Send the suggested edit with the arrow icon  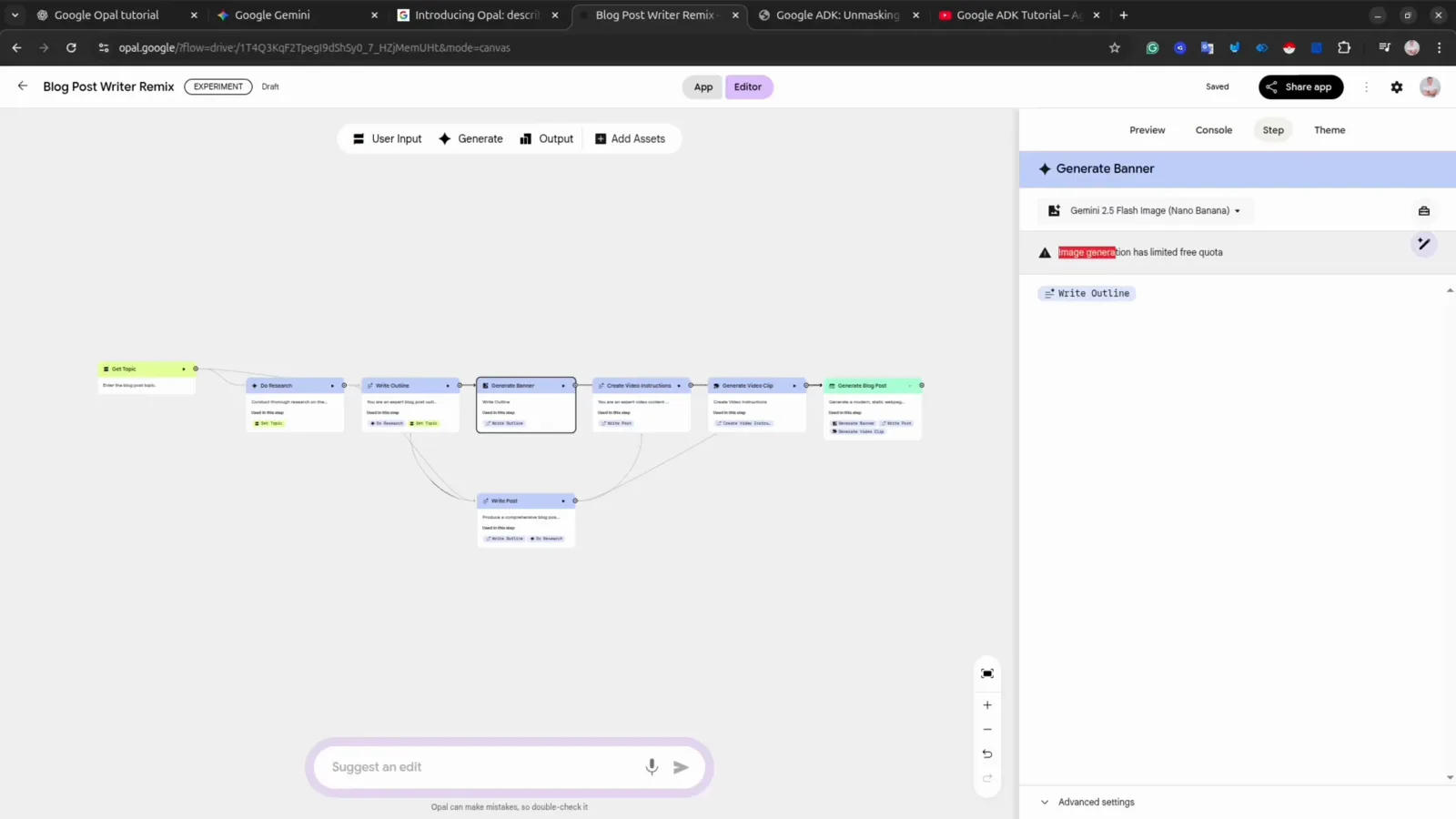(x=681, y=767)
